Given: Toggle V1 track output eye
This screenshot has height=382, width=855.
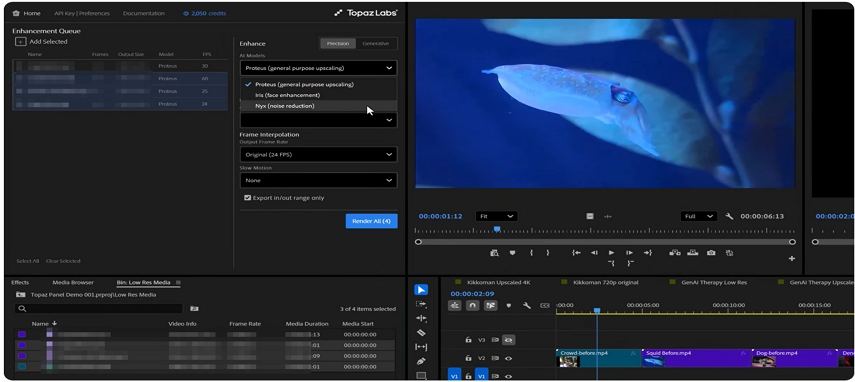Looking at the screenshot, I should point(508,376).
